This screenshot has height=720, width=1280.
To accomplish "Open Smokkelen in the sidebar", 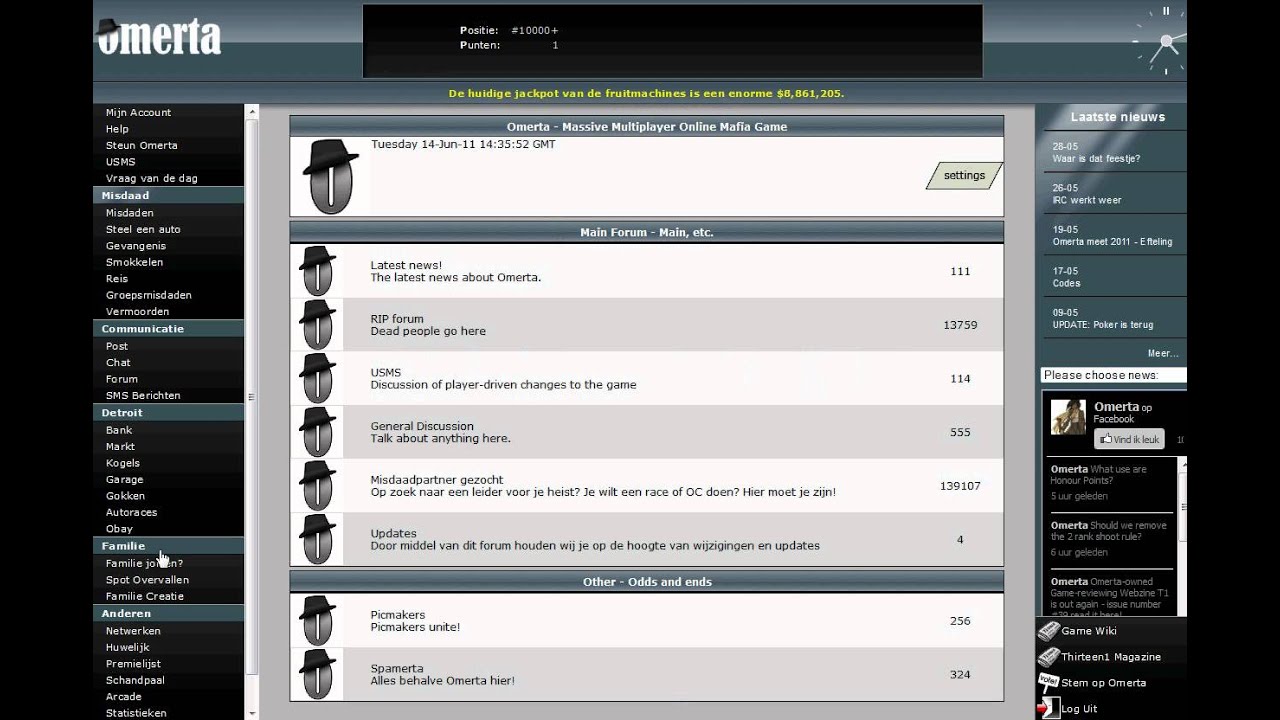I will [x=134, y=262].
